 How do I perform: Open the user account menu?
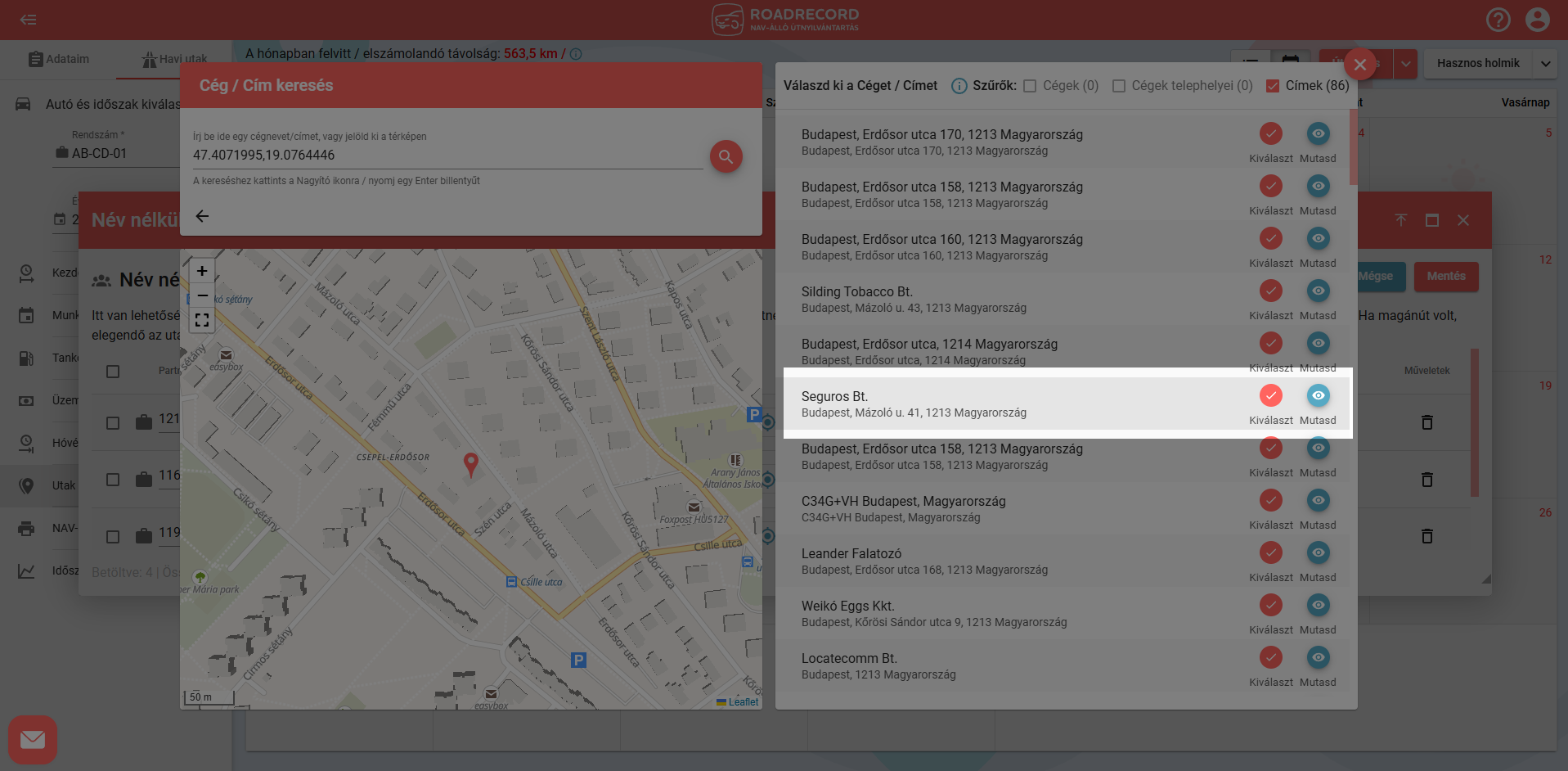[x=1537, y=20]
